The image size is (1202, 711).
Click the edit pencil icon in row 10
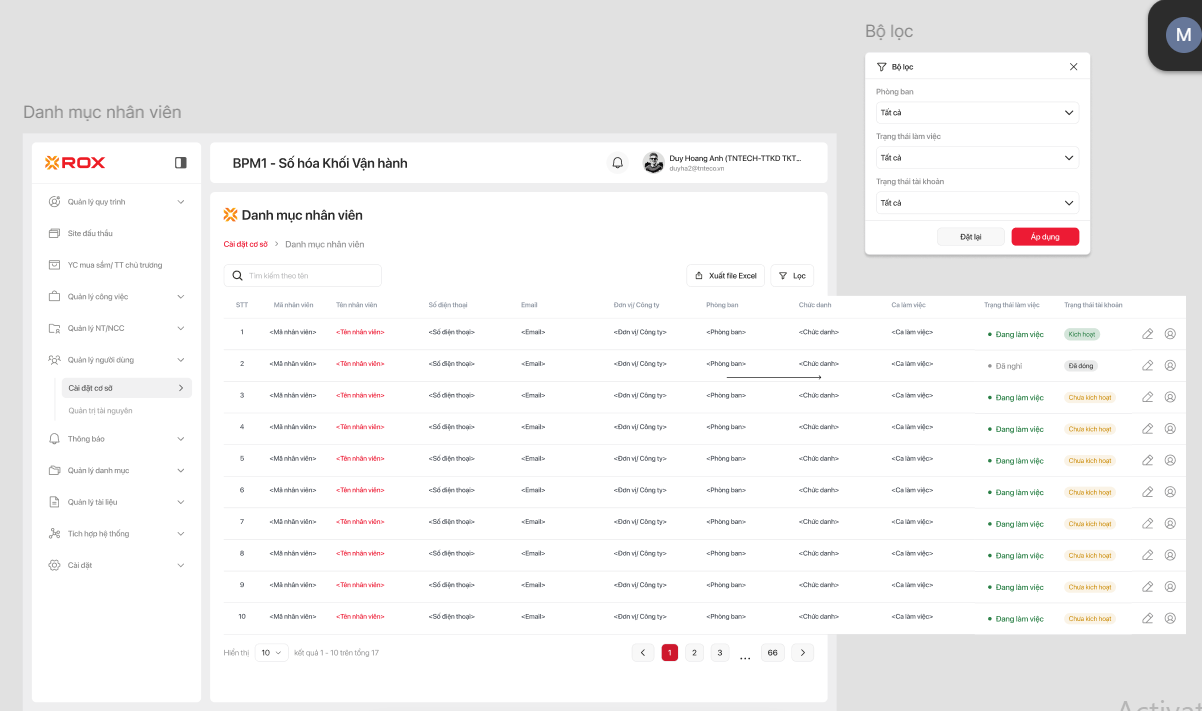[x=1148, y=618]
